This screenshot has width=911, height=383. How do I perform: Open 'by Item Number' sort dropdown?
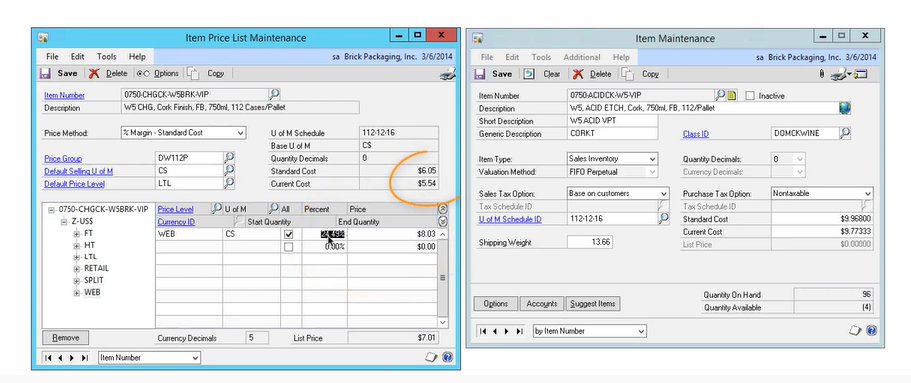coord(641,331)
